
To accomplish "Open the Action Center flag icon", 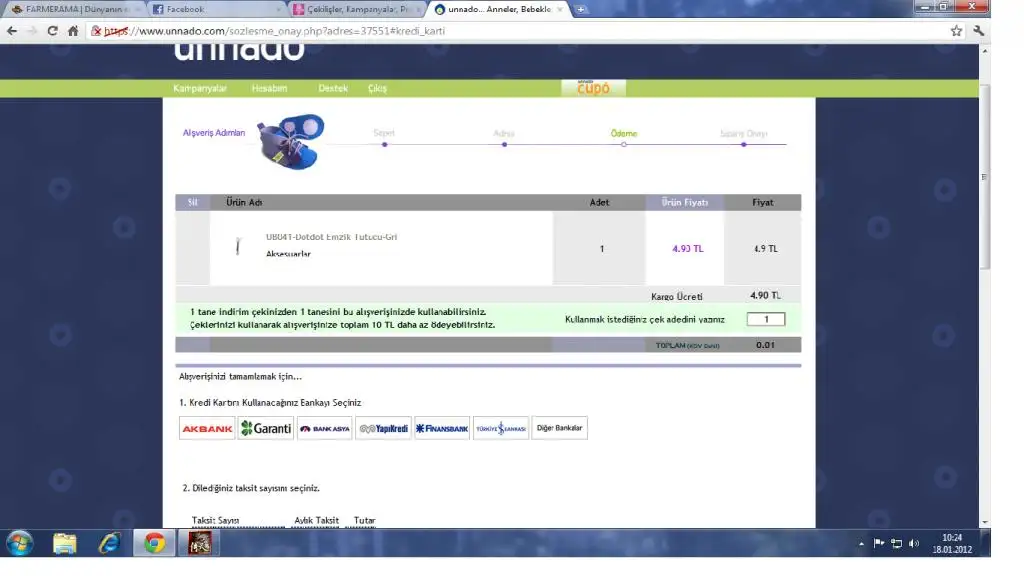I will tap(879, 543).
